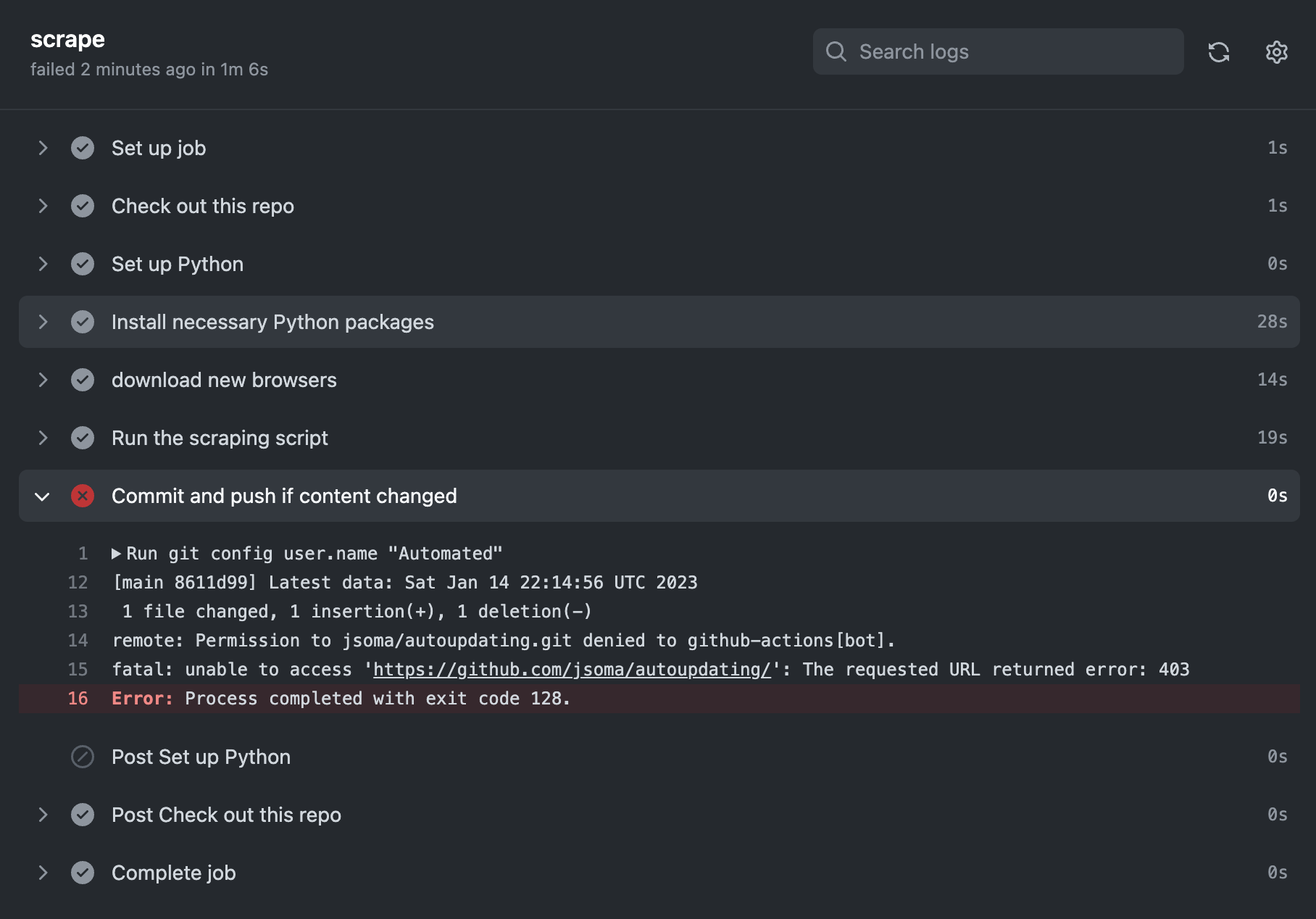The width and height of the screenshot is (1316, 919).
Task: Click log line number 14
Action: point(78,641)
